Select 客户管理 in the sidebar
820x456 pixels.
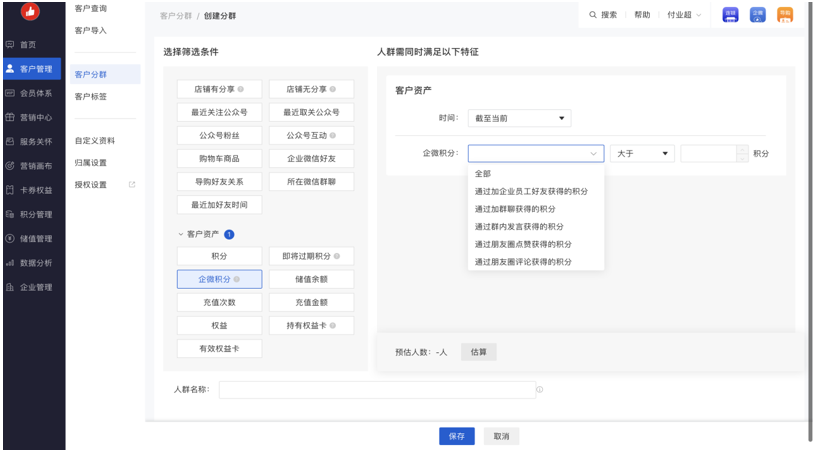[x=32, y=69]
